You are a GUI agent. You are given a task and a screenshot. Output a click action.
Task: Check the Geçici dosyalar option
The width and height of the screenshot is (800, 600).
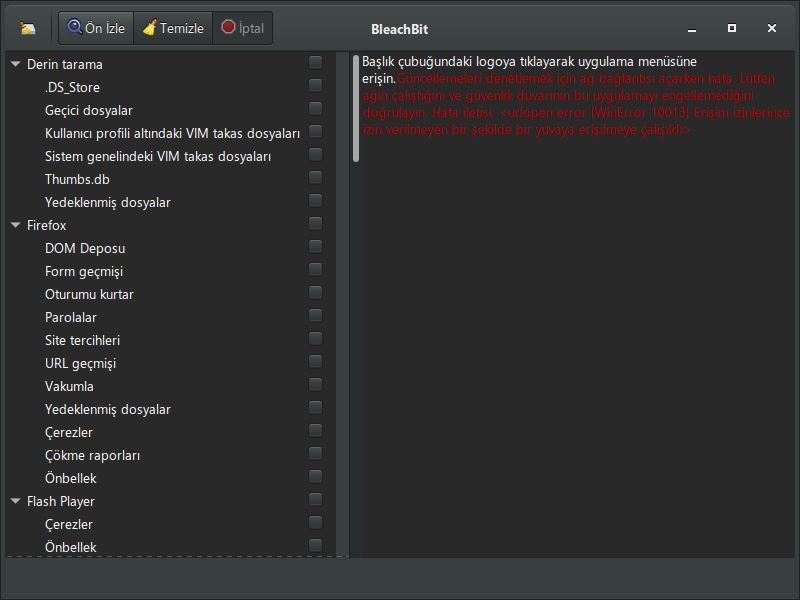315,108
